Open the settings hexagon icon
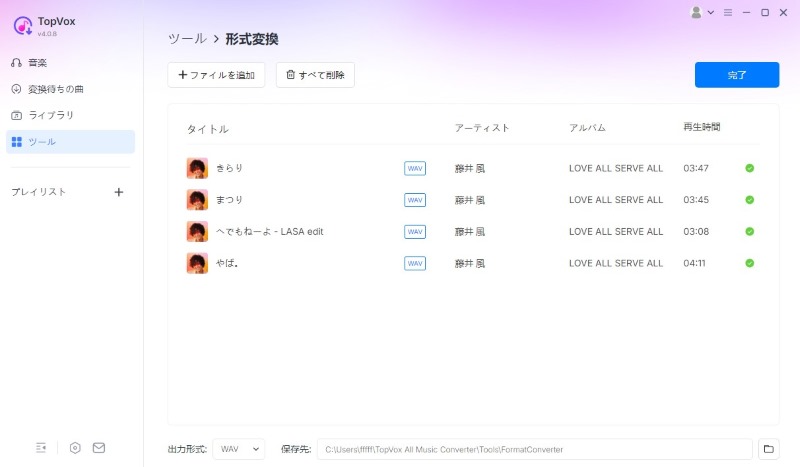 coord(75,448)
